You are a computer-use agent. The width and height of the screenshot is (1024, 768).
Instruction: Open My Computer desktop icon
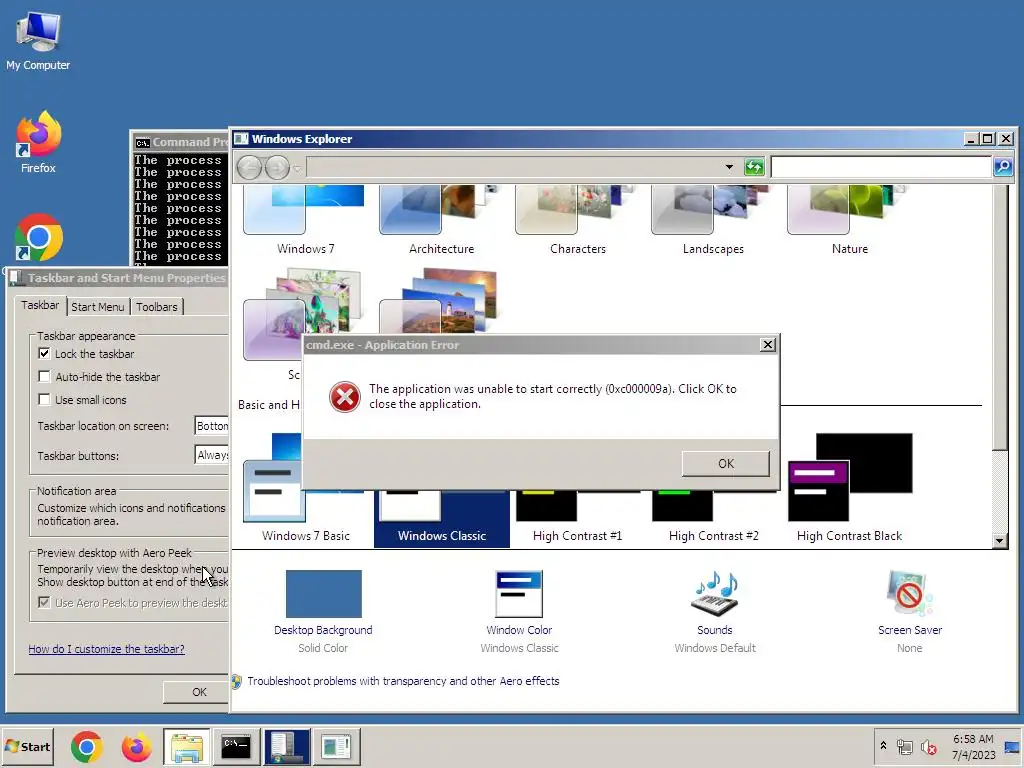[x=38, y=40]
